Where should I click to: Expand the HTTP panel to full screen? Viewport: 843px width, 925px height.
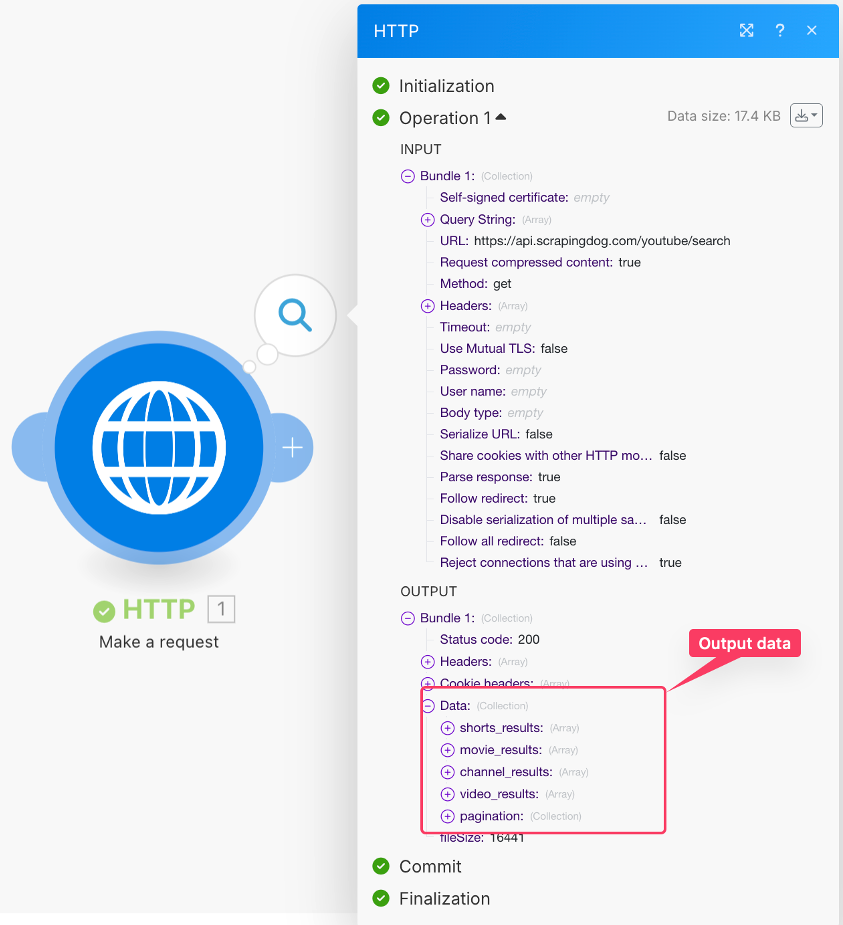(746, 31)
